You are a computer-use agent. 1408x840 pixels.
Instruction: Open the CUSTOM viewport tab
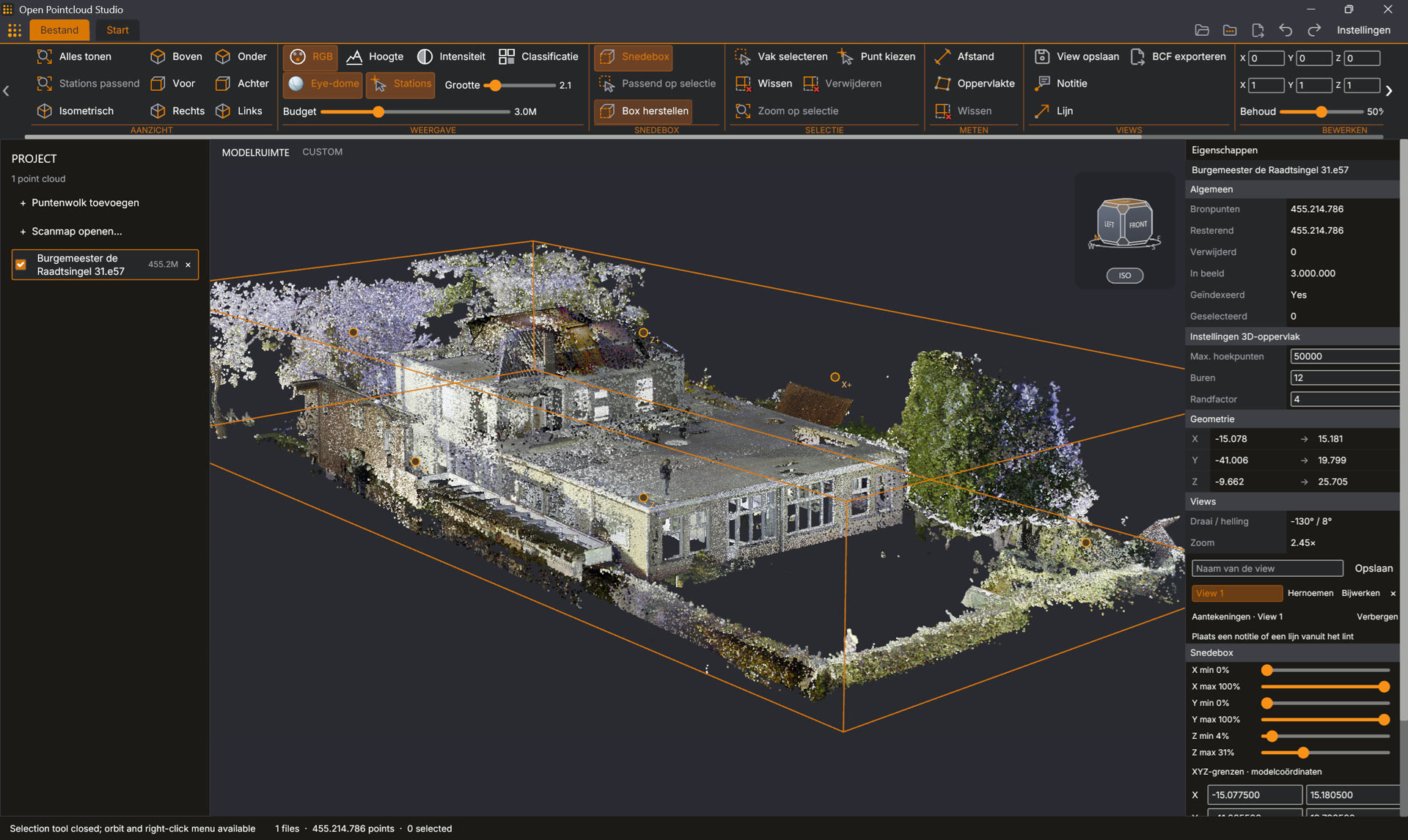click(322, 152)
